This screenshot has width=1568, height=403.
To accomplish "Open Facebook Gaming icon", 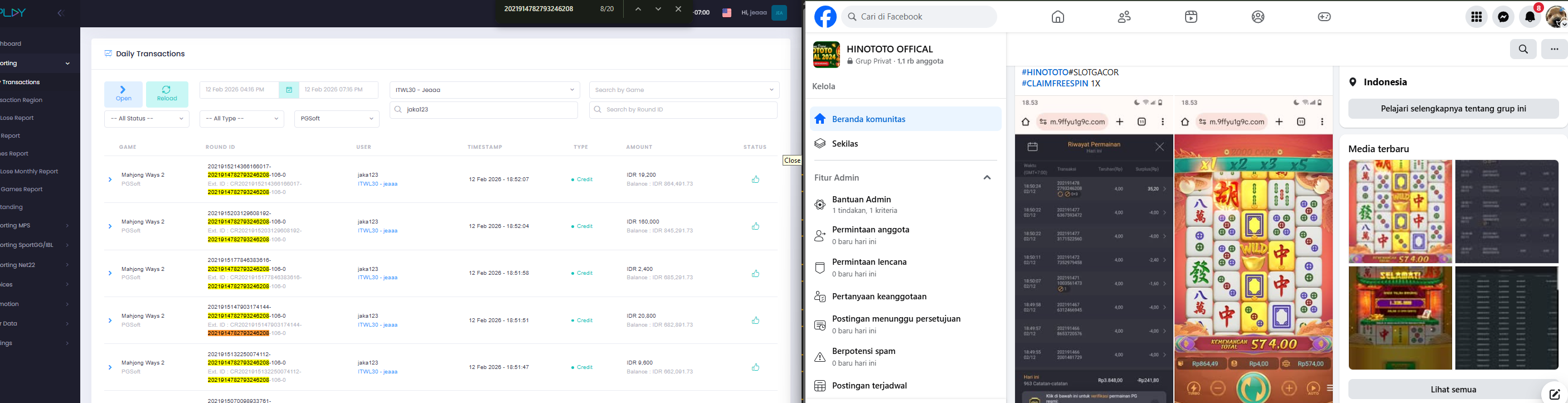I will coord(1324,17).
